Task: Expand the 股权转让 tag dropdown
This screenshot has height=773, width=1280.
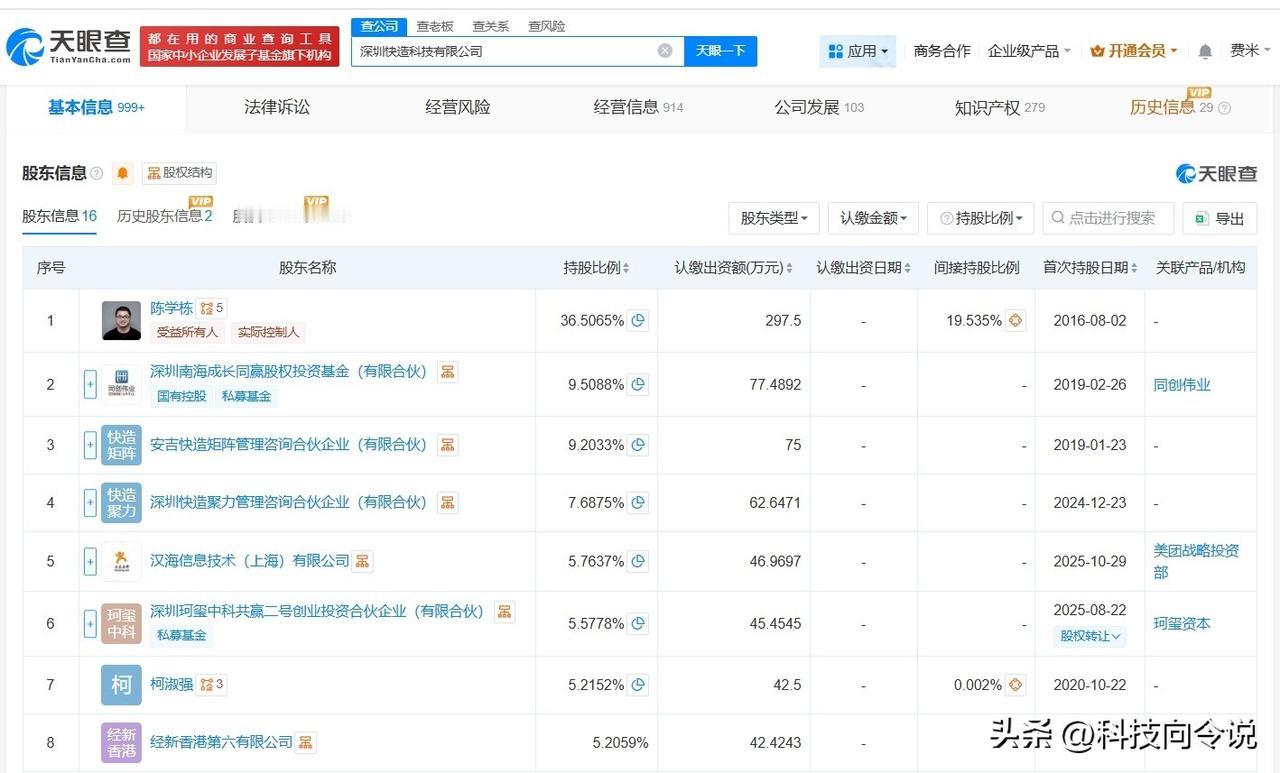Action: (x=1090, y=636)
